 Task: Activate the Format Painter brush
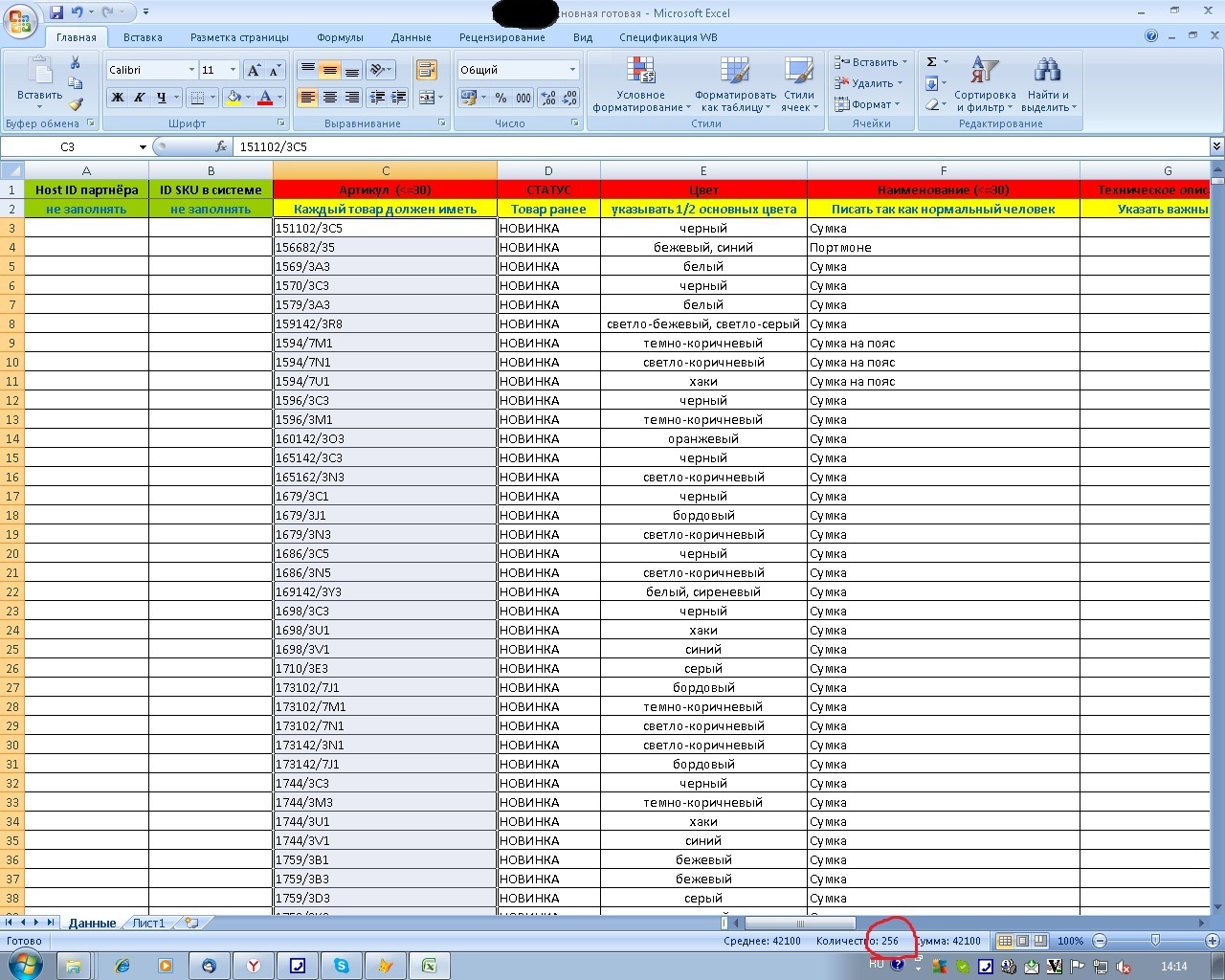[x=75, y=103]
